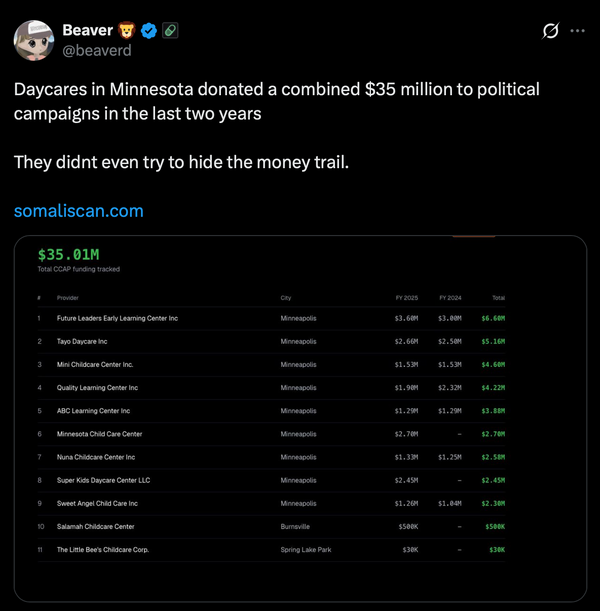Click the FY 2025 column header

[408, 298]
